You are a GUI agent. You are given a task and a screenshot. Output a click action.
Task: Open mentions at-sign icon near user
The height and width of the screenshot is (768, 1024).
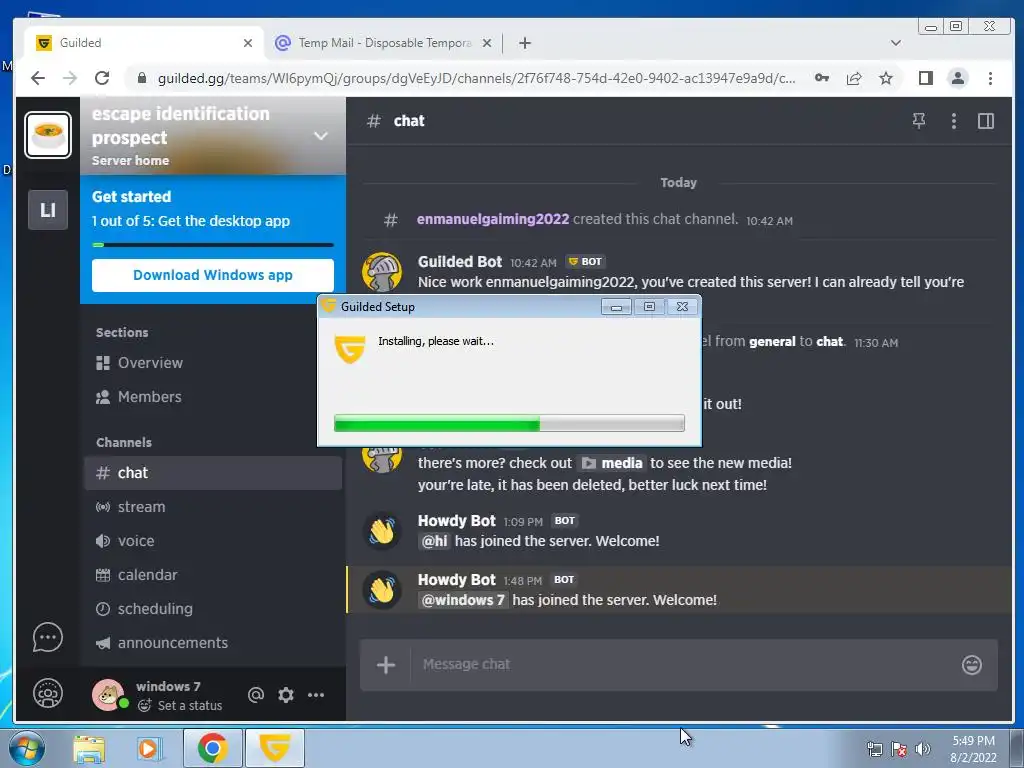(x=256, y=695)
